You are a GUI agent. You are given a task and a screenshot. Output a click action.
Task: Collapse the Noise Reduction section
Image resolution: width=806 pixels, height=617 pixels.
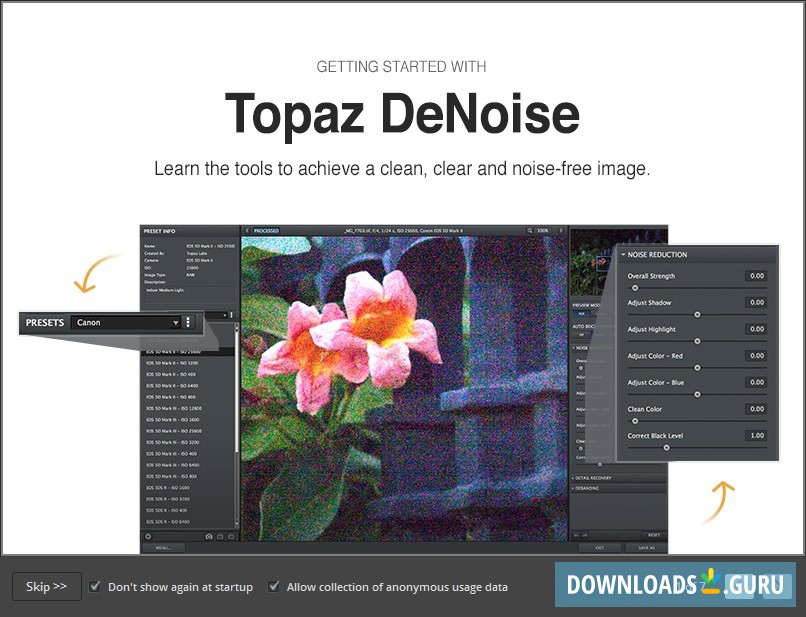[623, 255]
